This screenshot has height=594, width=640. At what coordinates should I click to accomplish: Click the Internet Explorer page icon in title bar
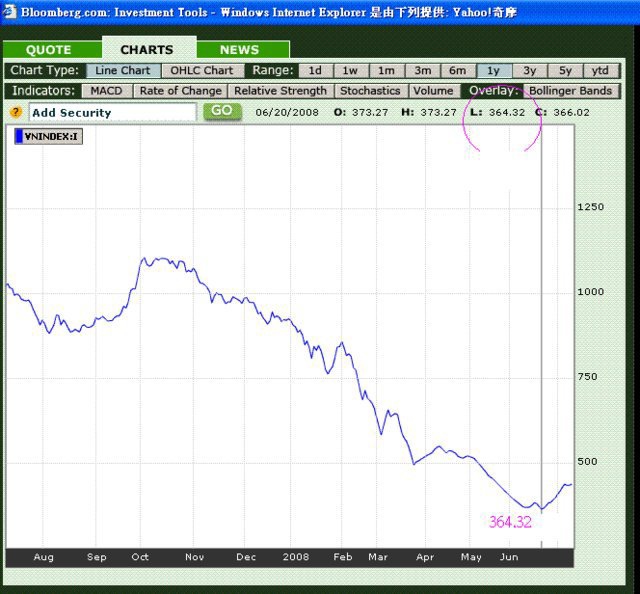pyautogui.click(x=9, y=11)
